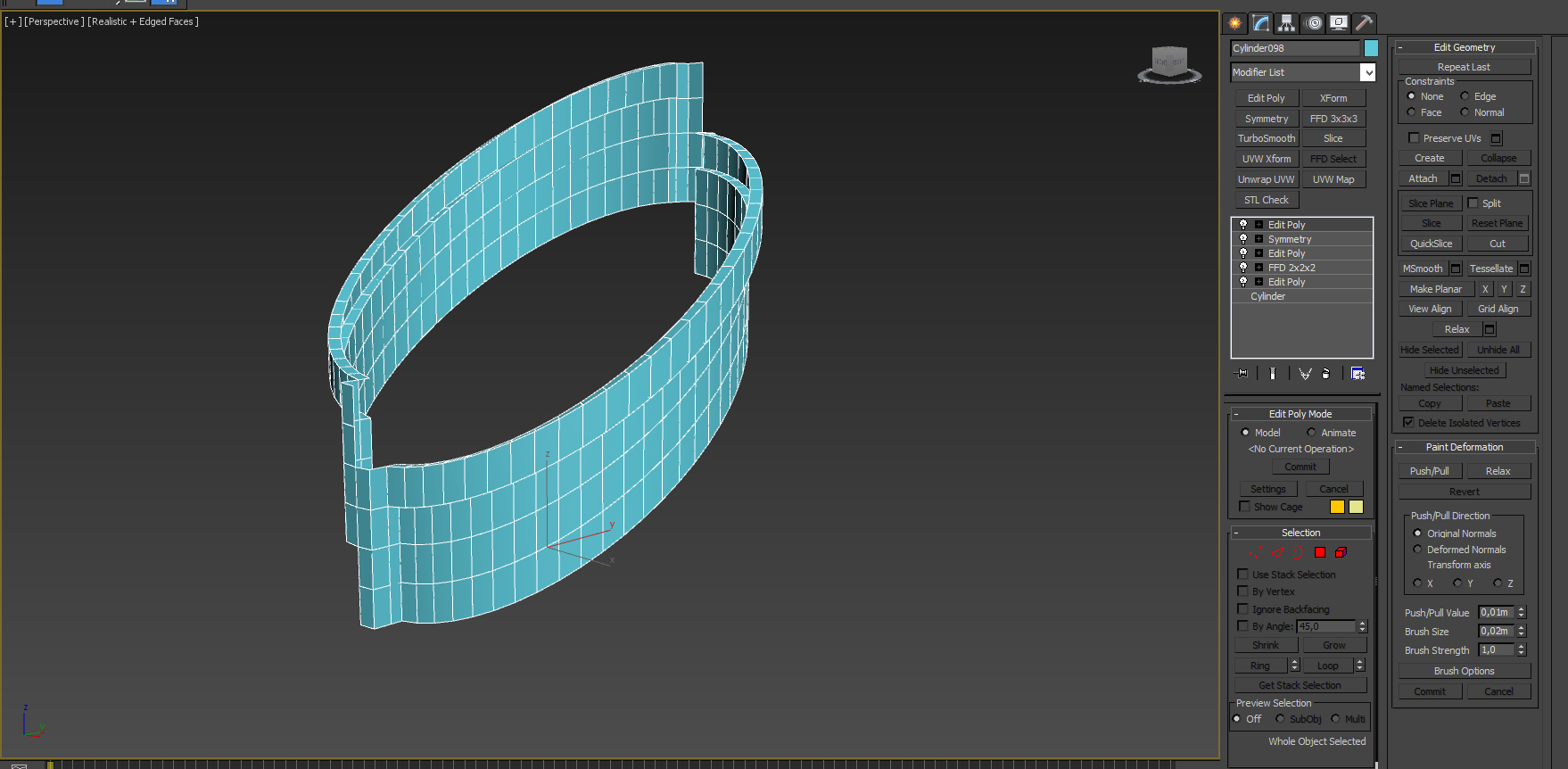Click the QuickSlice button
Image resolution: width=1568 pixels, height=769 pixels.
coord(1431,244)
